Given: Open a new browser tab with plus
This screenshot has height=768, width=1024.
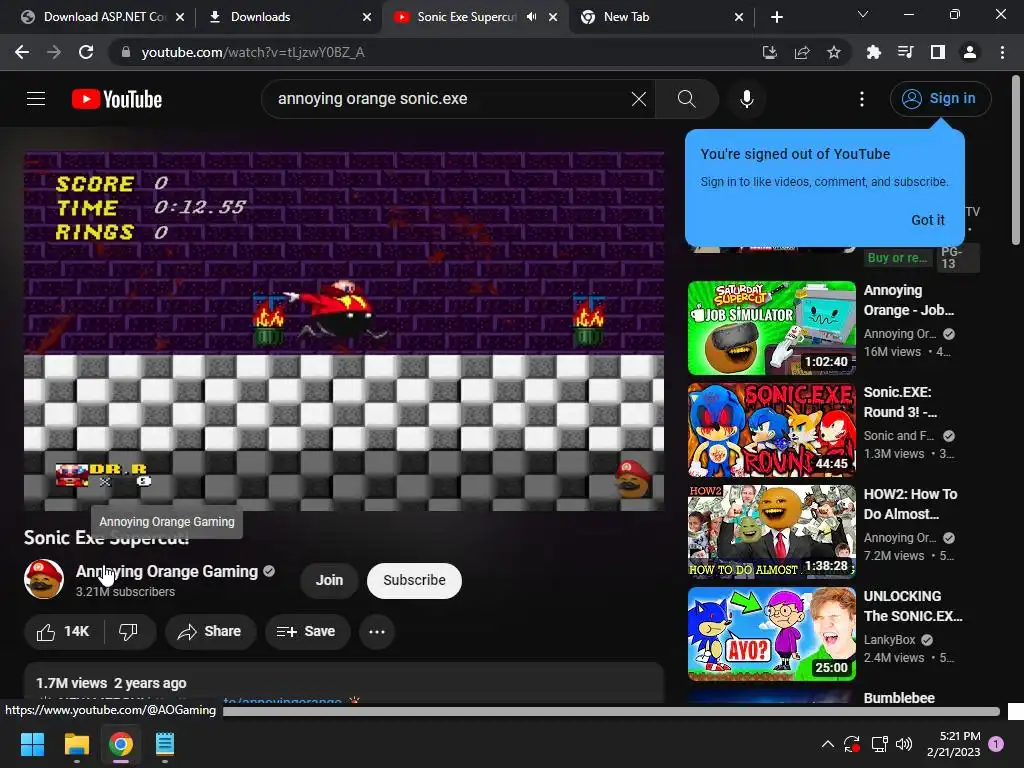Looking at the screenshot, I should (x=776, y=17).
